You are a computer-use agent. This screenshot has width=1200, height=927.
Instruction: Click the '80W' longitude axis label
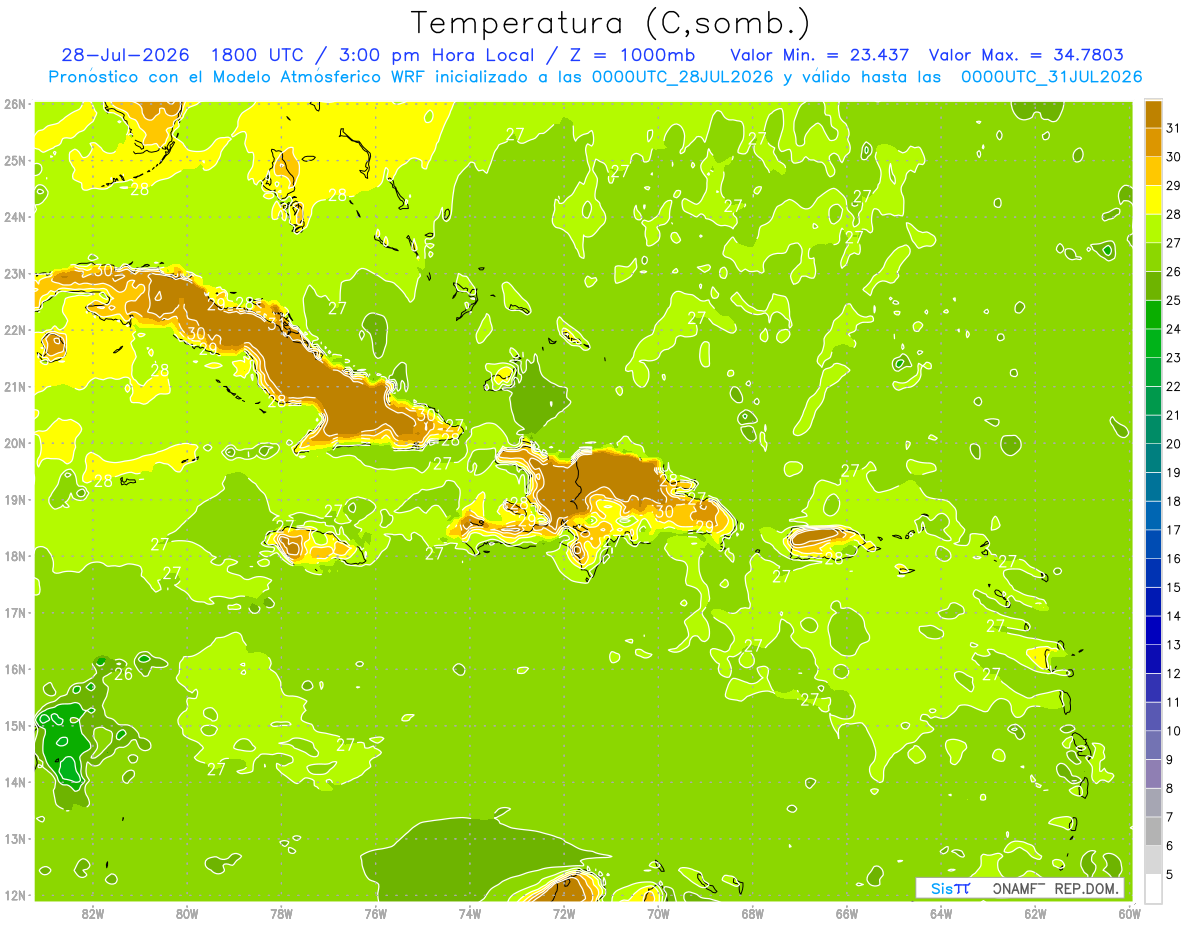(x=187, y=913)
